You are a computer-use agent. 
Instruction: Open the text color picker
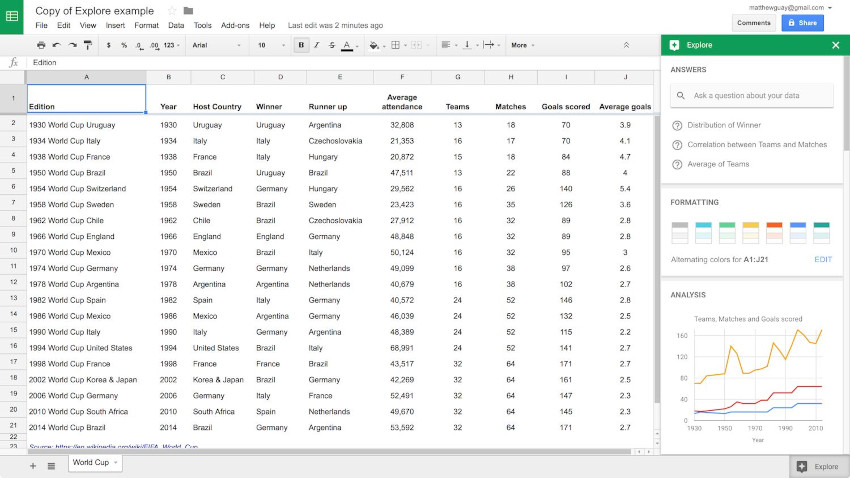pos(347,46)
